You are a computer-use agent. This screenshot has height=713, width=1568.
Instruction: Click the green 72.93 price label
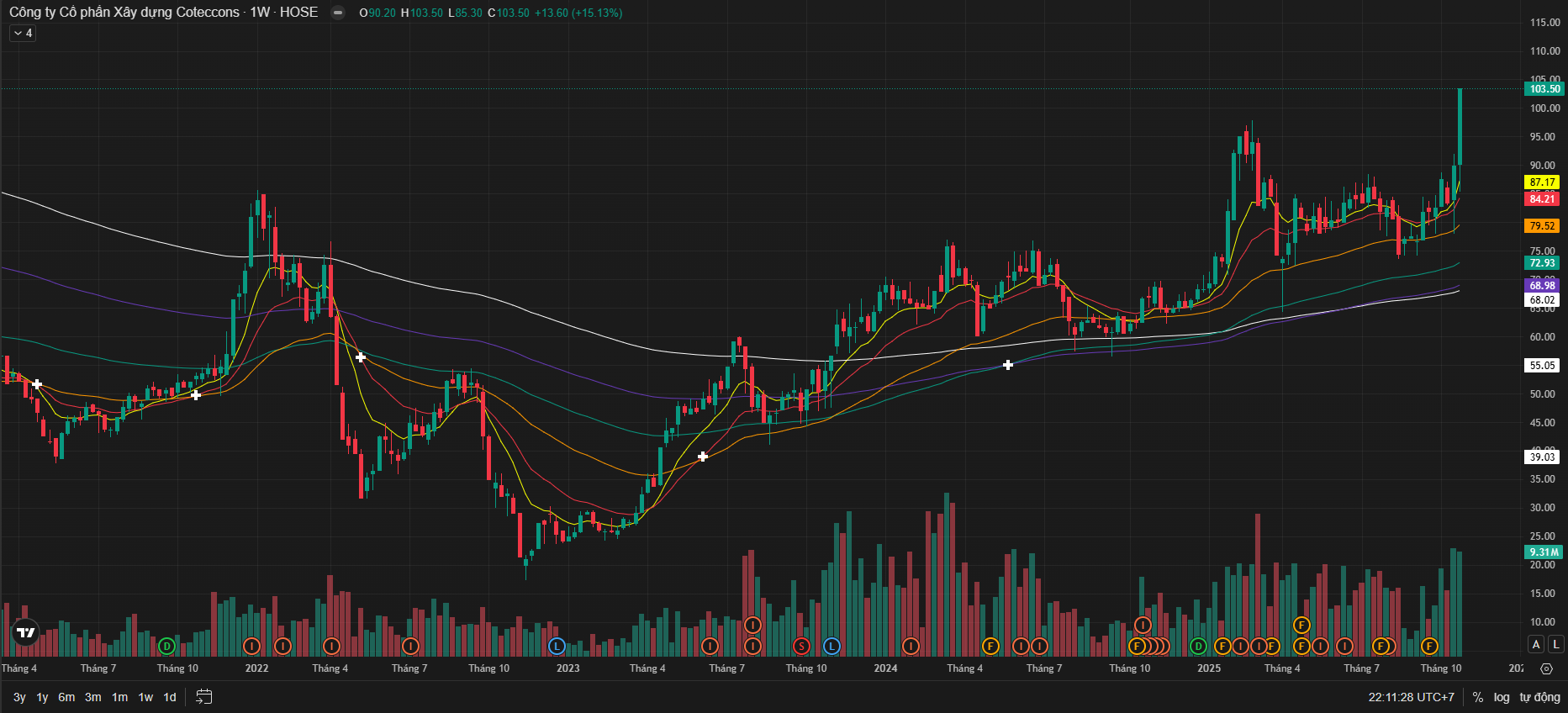click(1542, 263)
